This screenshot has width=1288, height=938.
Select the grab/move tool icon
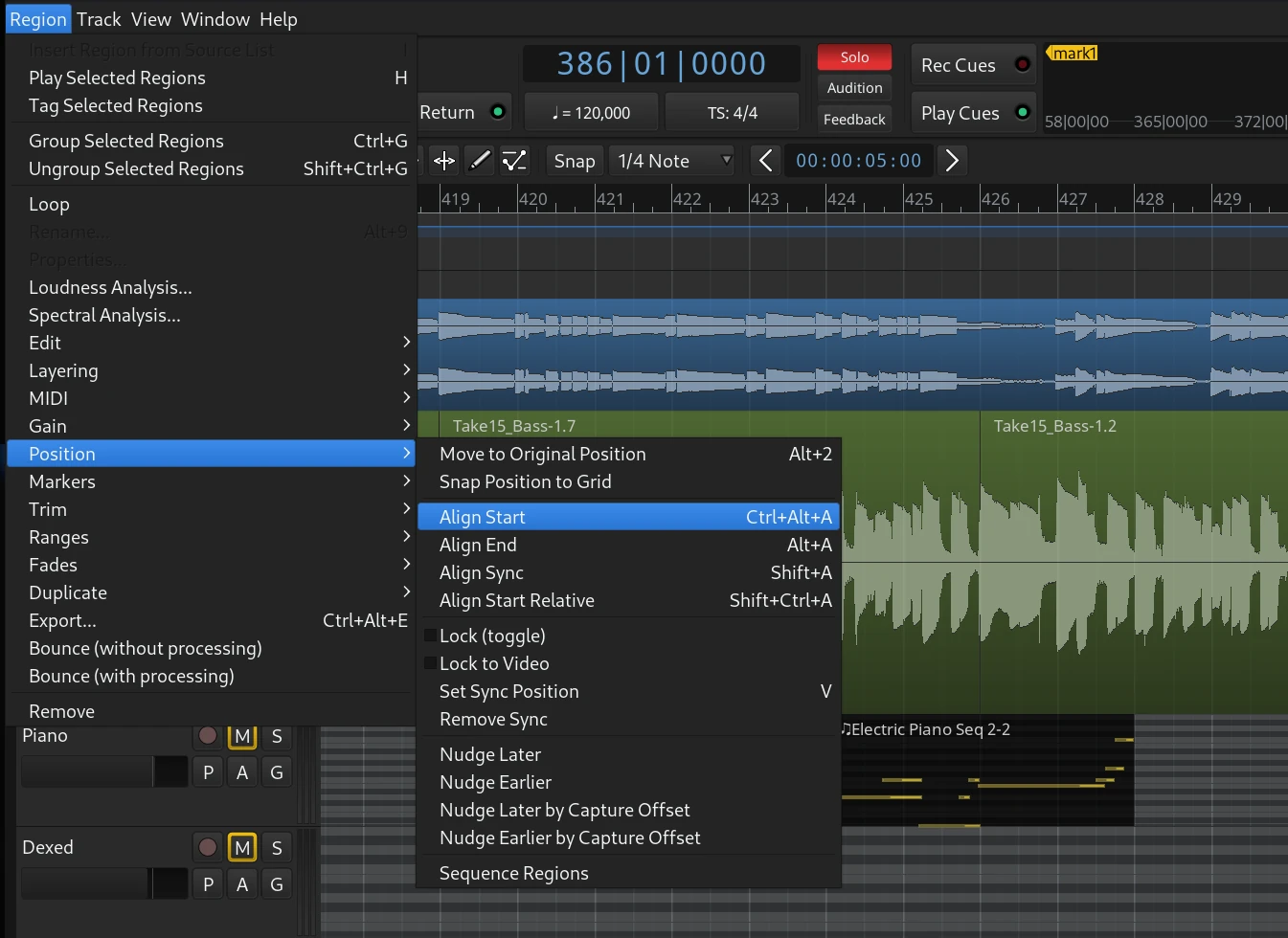pos(444,161)
